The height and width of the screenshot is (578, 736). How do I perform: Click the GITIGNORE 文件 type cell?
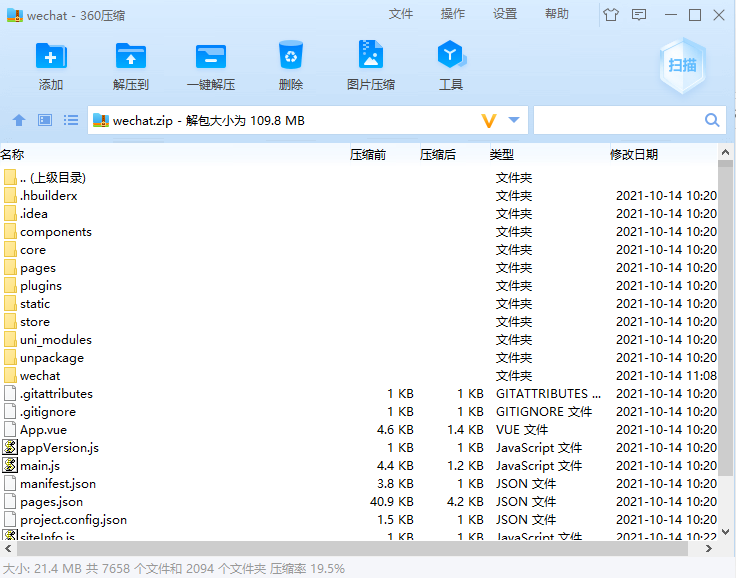[x=544, y=412]
